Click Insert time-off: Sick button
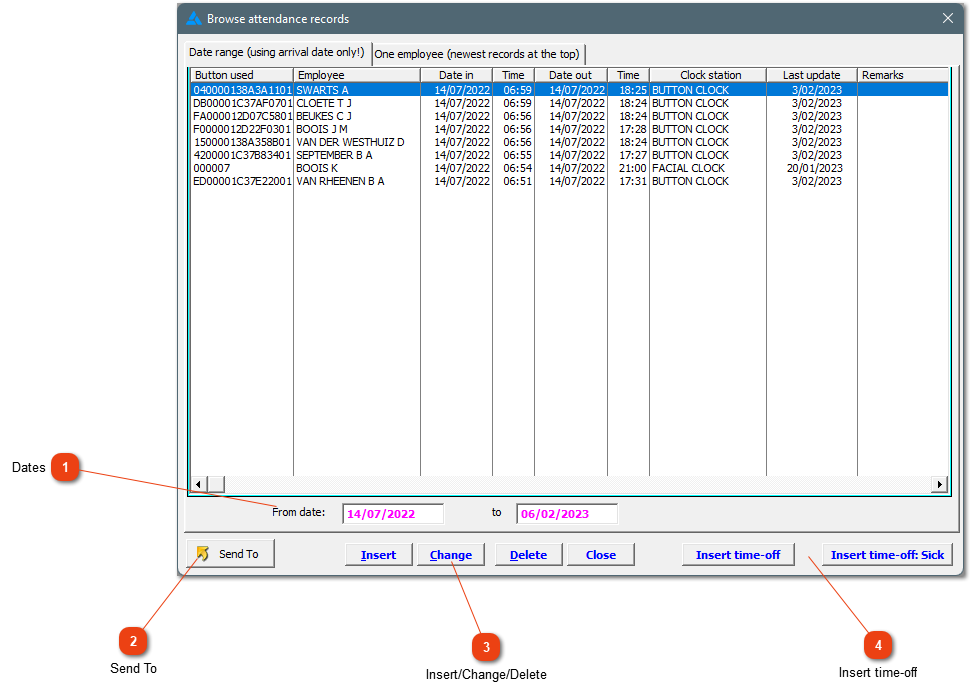The height and width of the screenshot is (698, 972). 887,555
